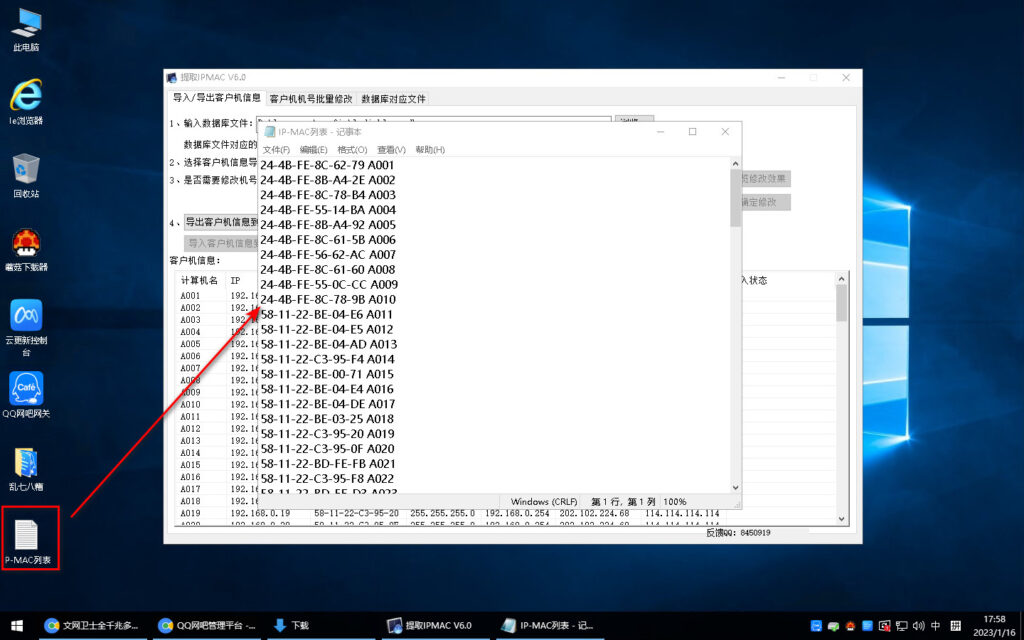Viewport: 1024px width, 640px height.
Task: Open 此电脑 from the desktop
Action: (x=25, y=25)
